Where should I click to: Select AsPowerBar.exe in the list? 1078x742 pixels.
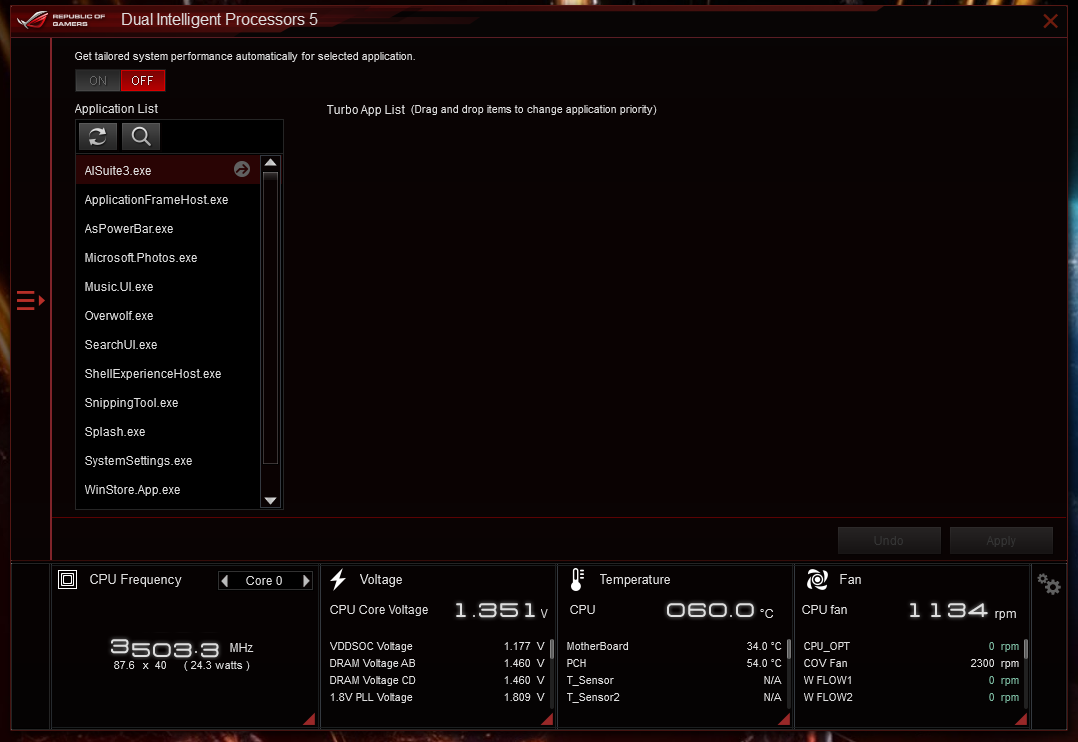(168, 228)
